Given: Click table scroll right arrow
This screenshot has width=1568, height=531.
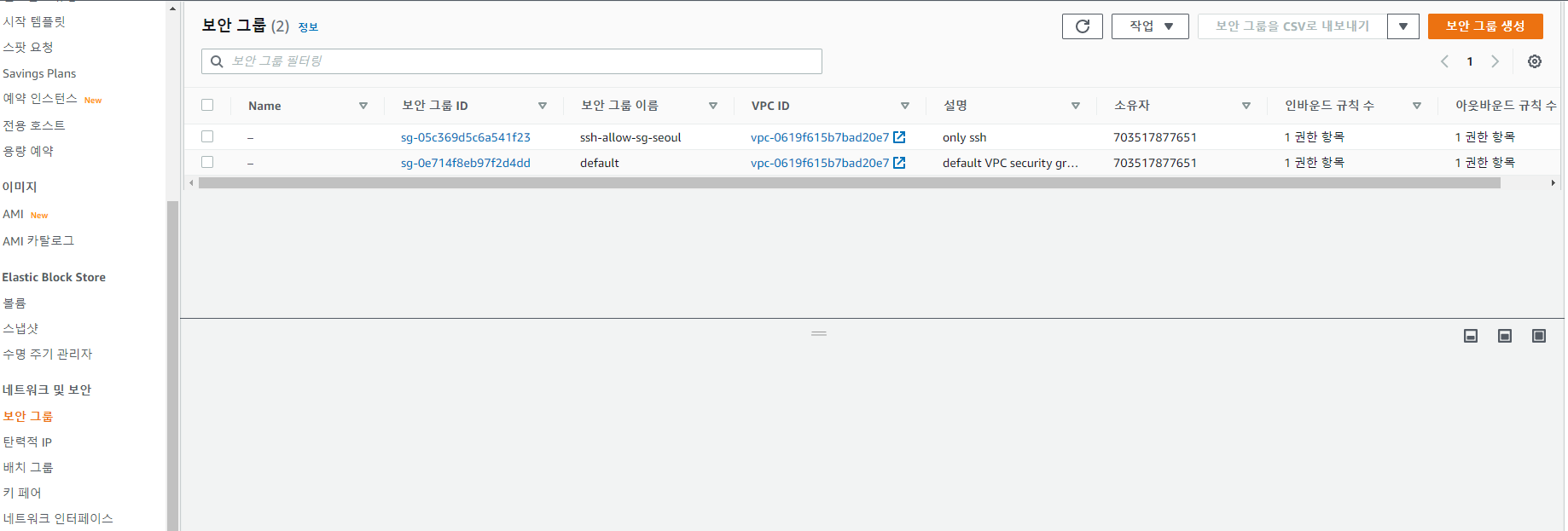Looking at the screenshot, I should (1553, 183).
